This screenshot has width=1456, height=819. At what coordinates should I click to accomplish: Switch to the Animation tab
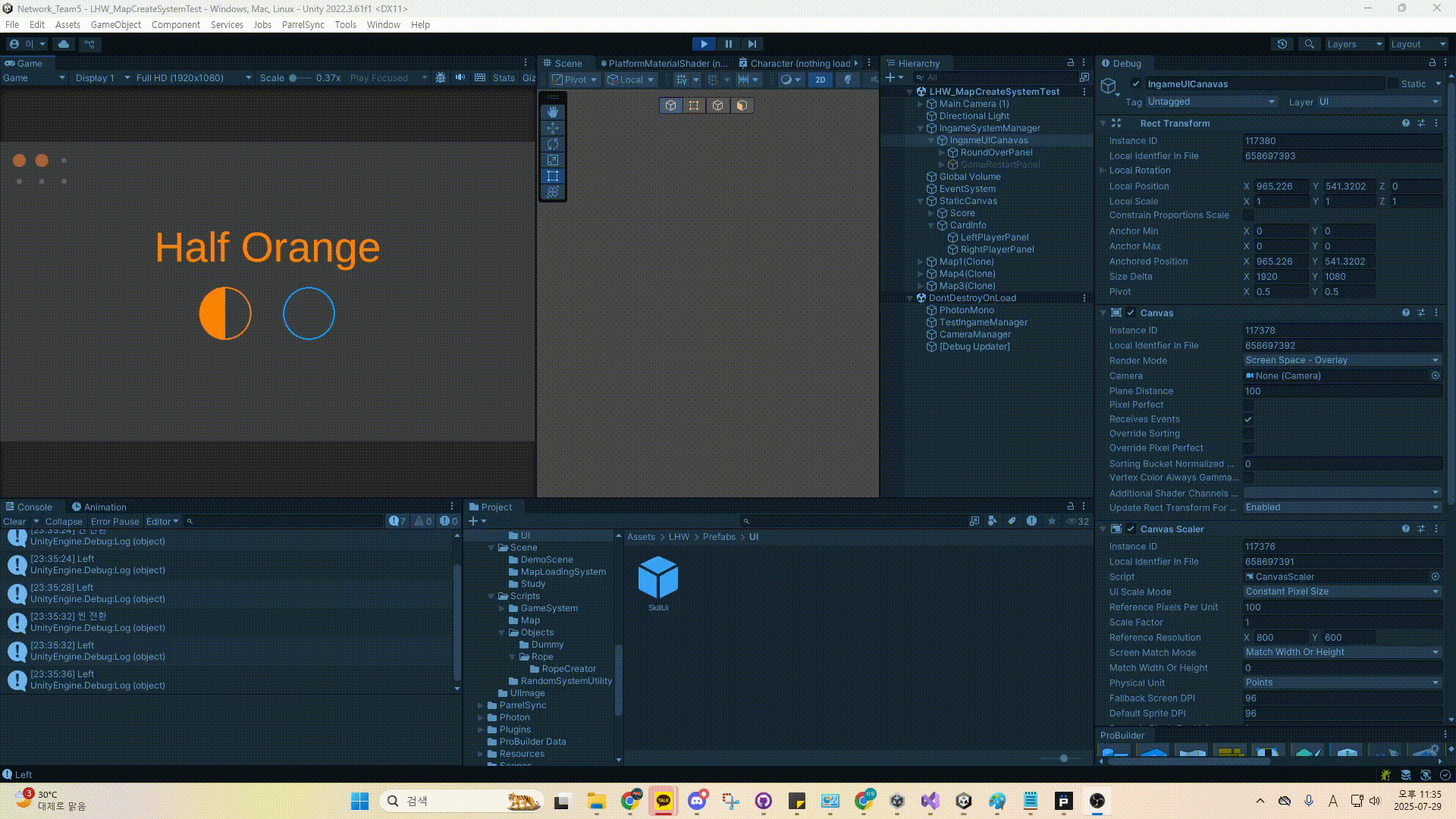[99, 507]
